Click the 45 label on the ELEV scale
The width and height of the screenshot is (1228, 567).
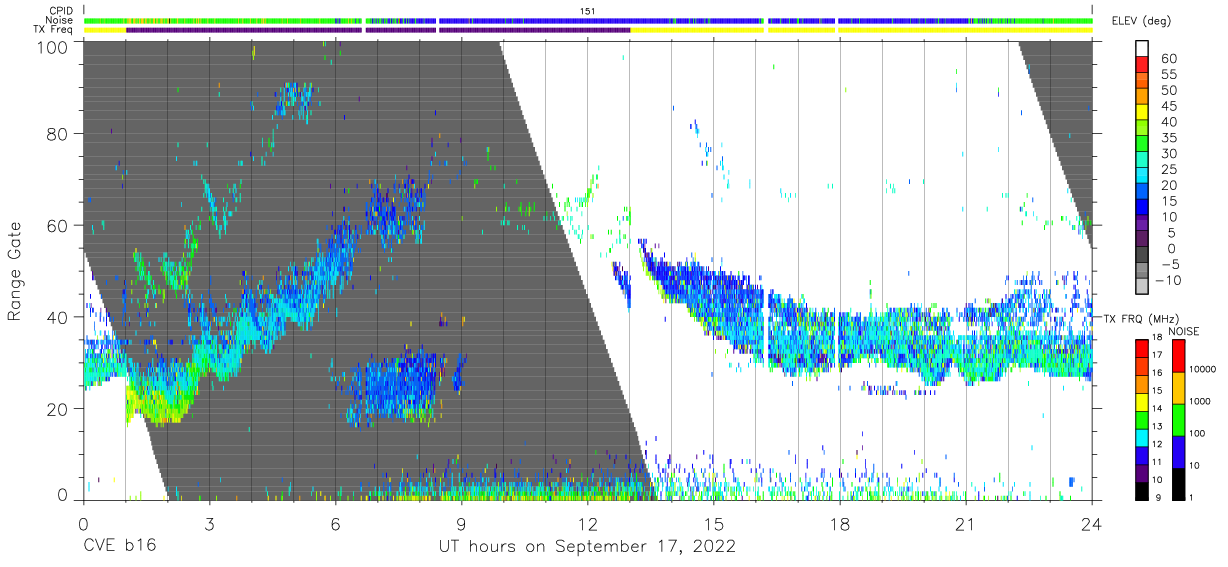(1168, 107)
